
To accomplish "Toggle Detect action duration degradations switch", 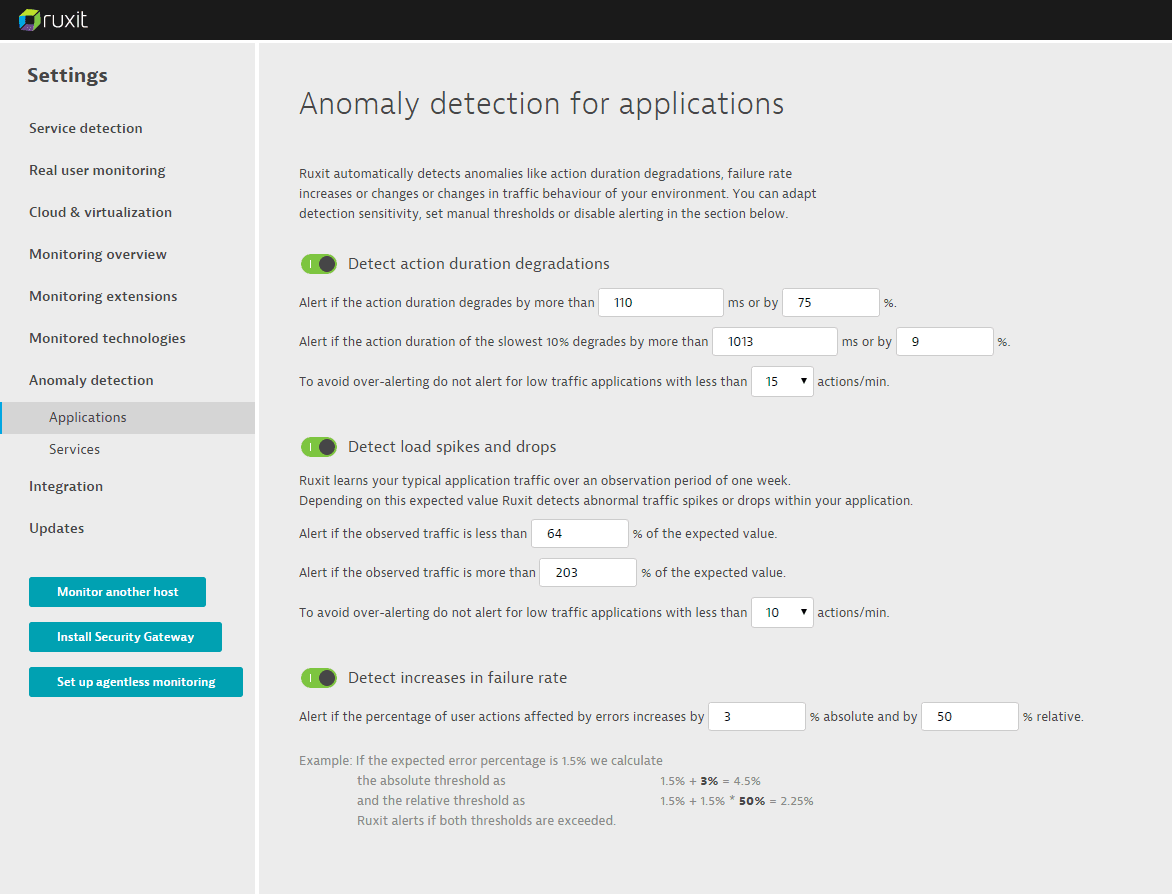I will coord(319,264).
